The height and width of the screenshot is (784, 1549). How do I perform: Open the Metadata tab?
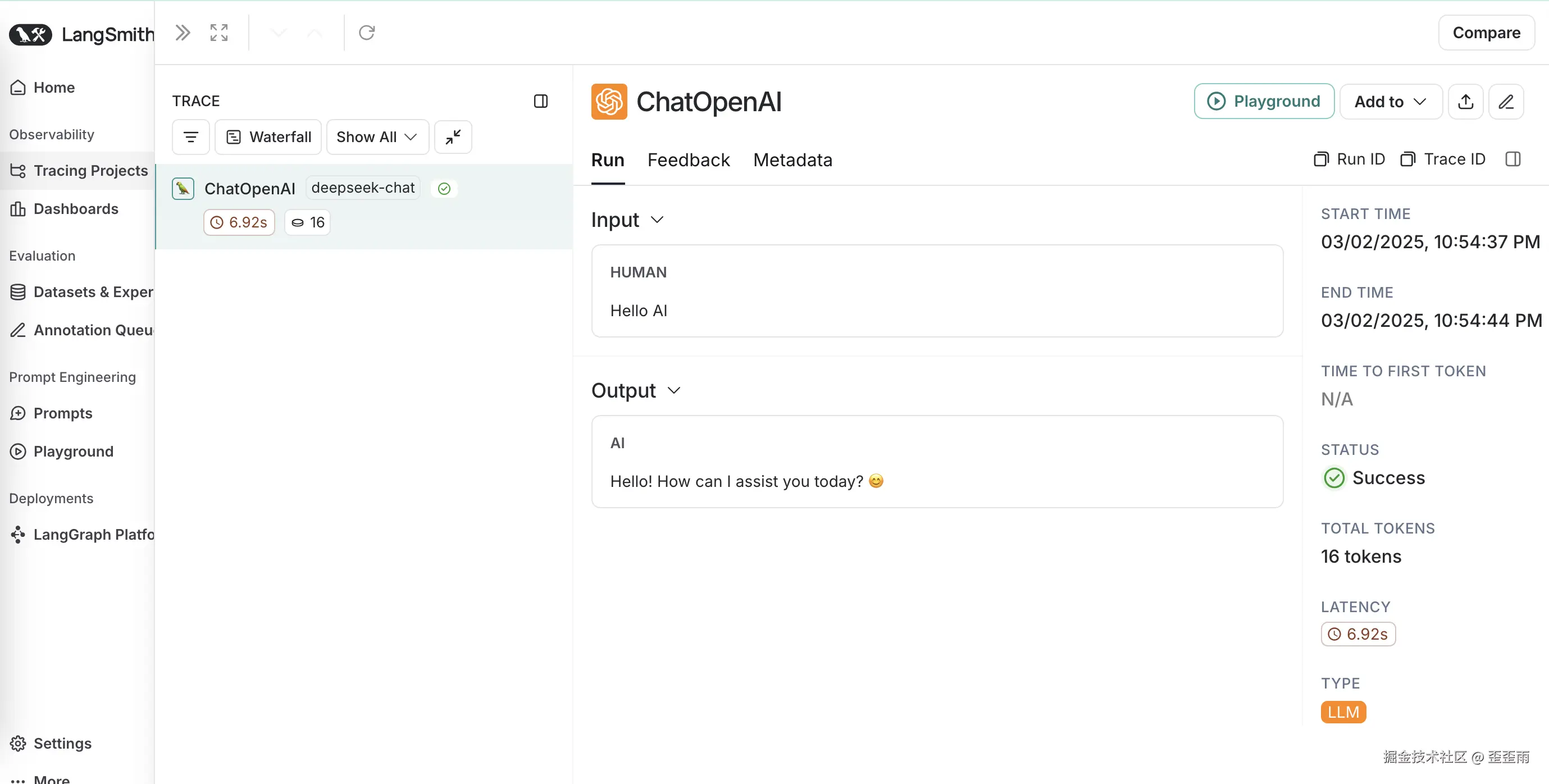tap(792, 160)
